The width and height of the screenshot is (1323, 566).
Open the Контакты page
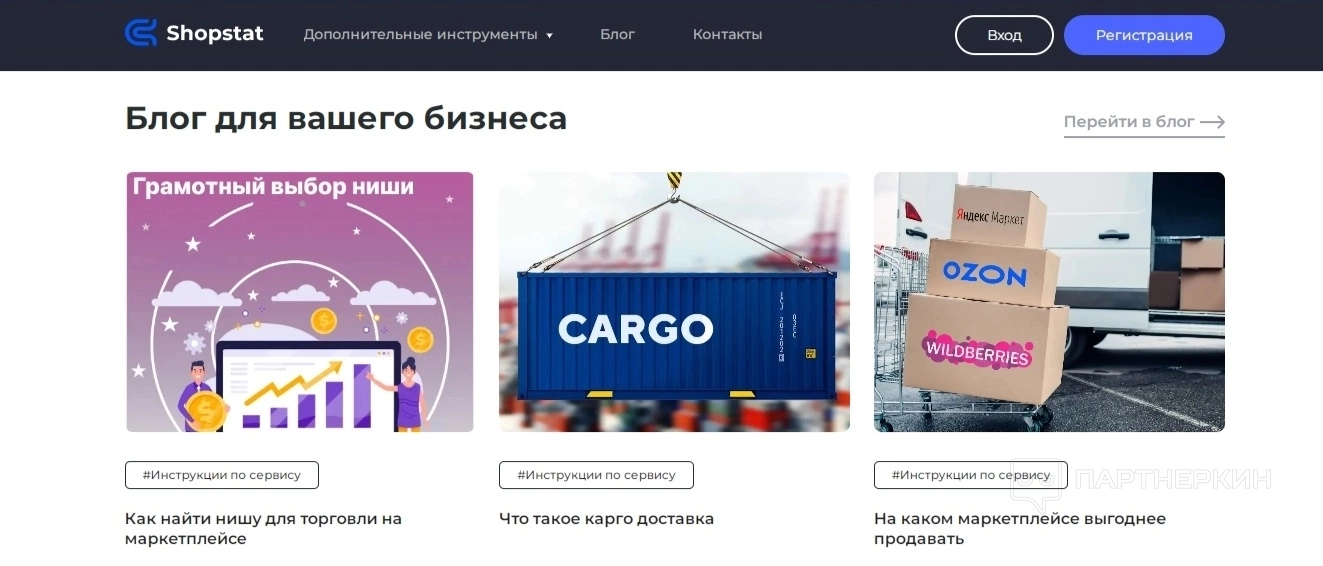(727, 34)
